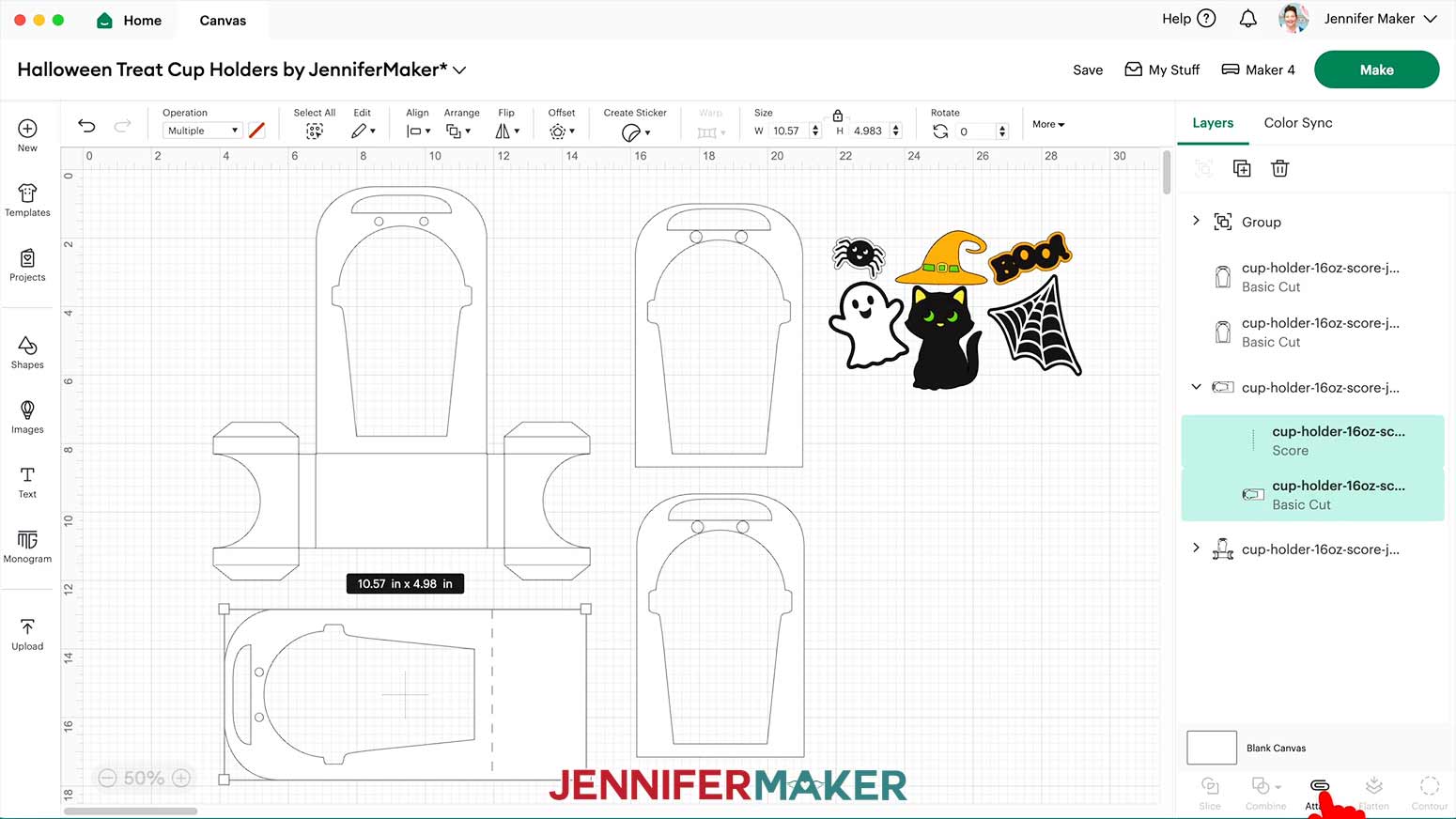The width and height of the screenshot is (1456, 819).
Task: Click the Blank Canvas color swatch
Action: point(1212,748)
